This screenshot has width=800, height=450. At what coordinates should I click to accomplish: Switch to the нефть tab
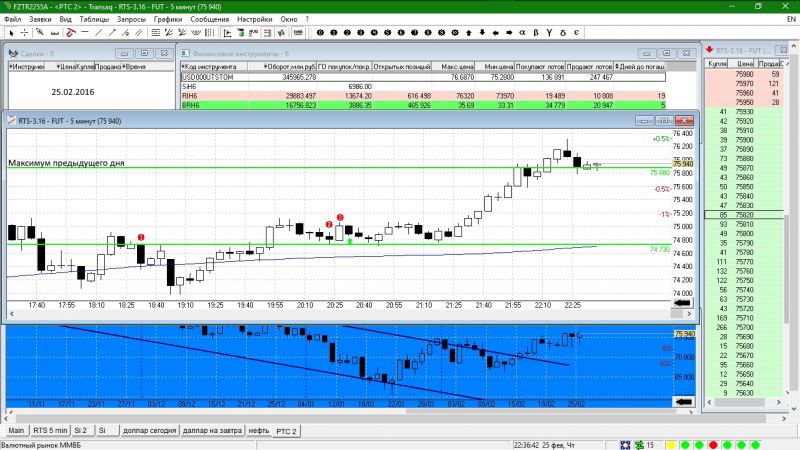click(x=259, y=431)
